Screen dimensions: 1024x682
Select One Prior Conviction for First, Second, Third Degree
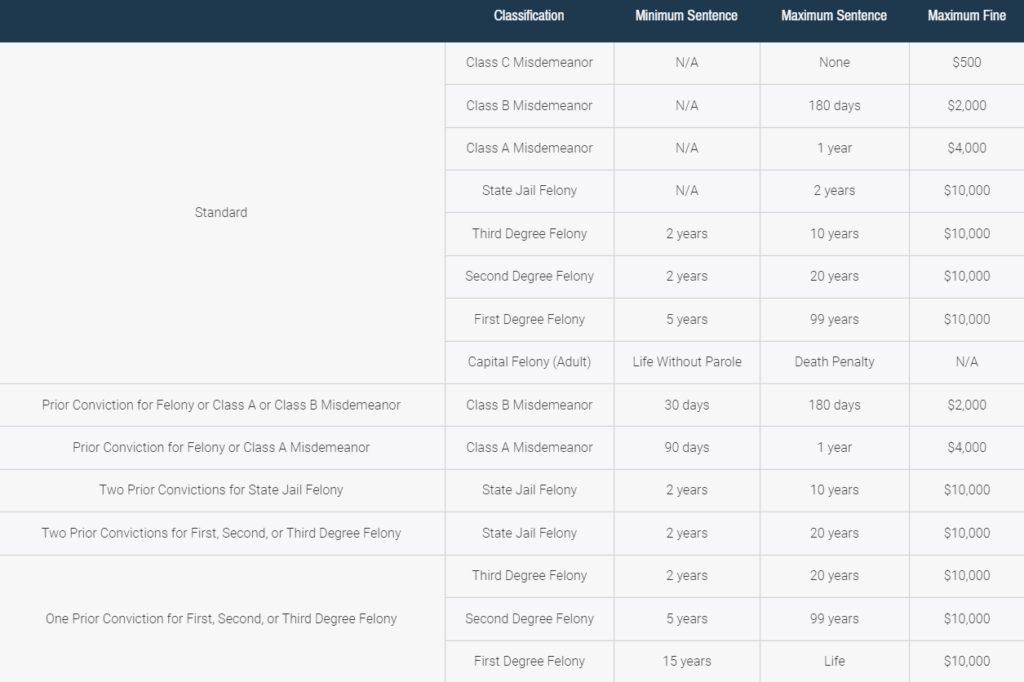point(221,618)
